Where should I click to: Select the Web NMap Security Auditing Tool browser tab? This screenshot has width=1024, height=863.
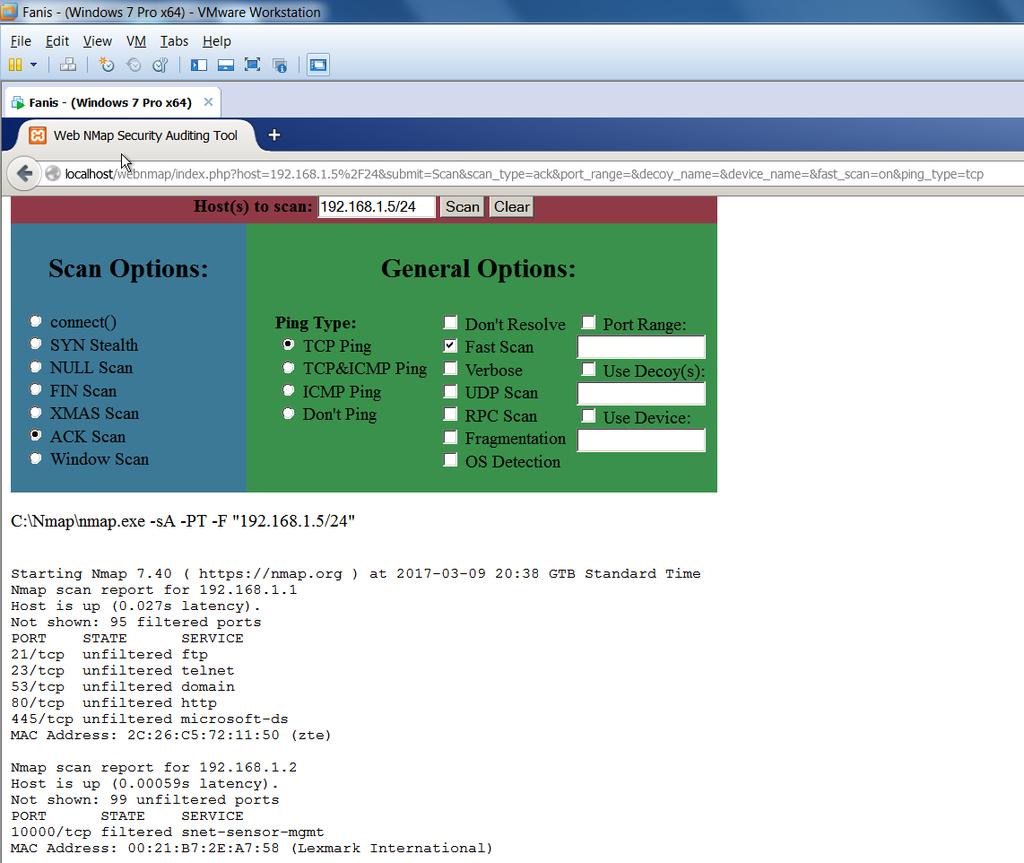[x=135, y=135]
